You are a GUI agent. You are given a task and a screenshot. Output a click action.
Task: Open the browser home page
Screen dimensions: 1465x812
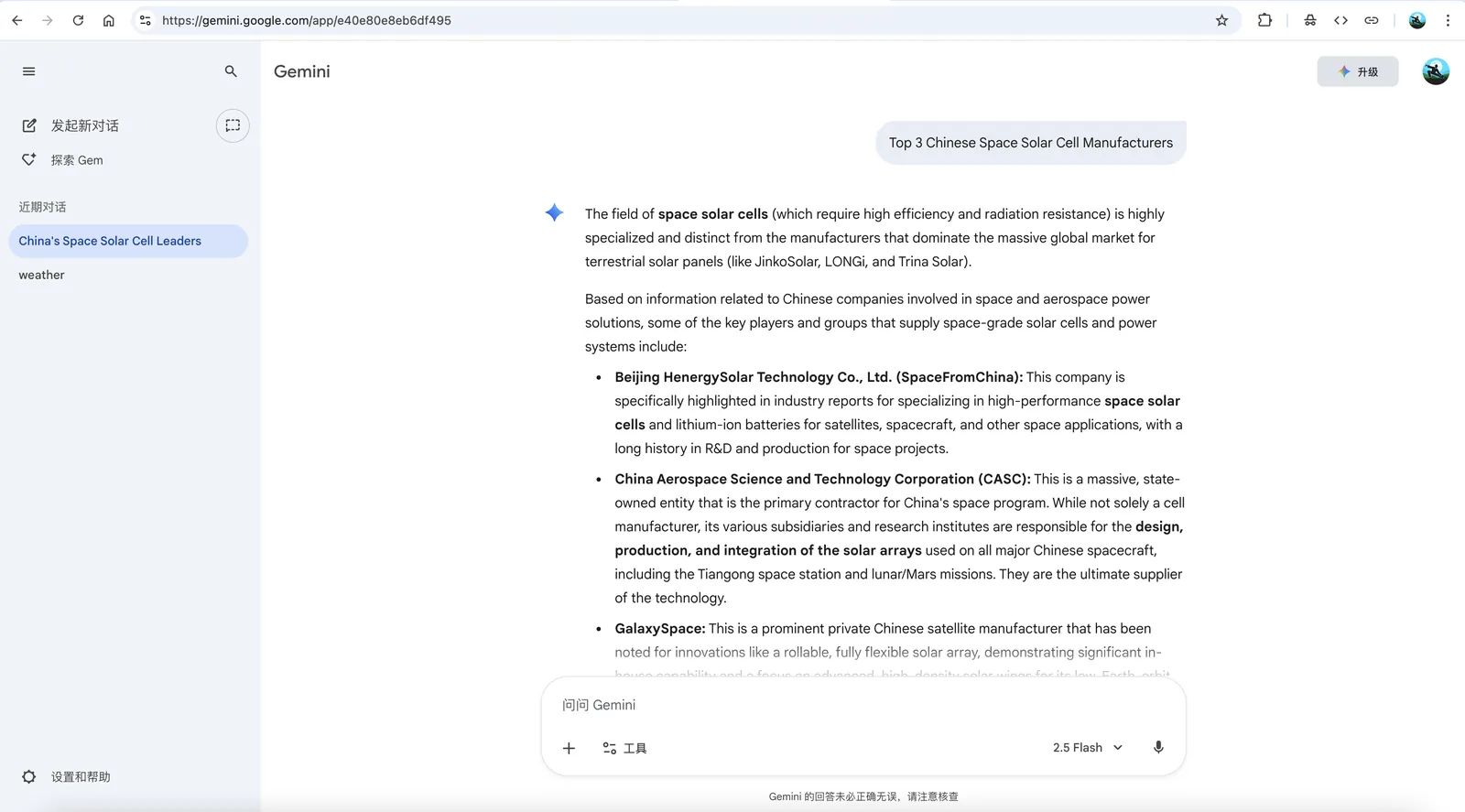click(109, 20)
